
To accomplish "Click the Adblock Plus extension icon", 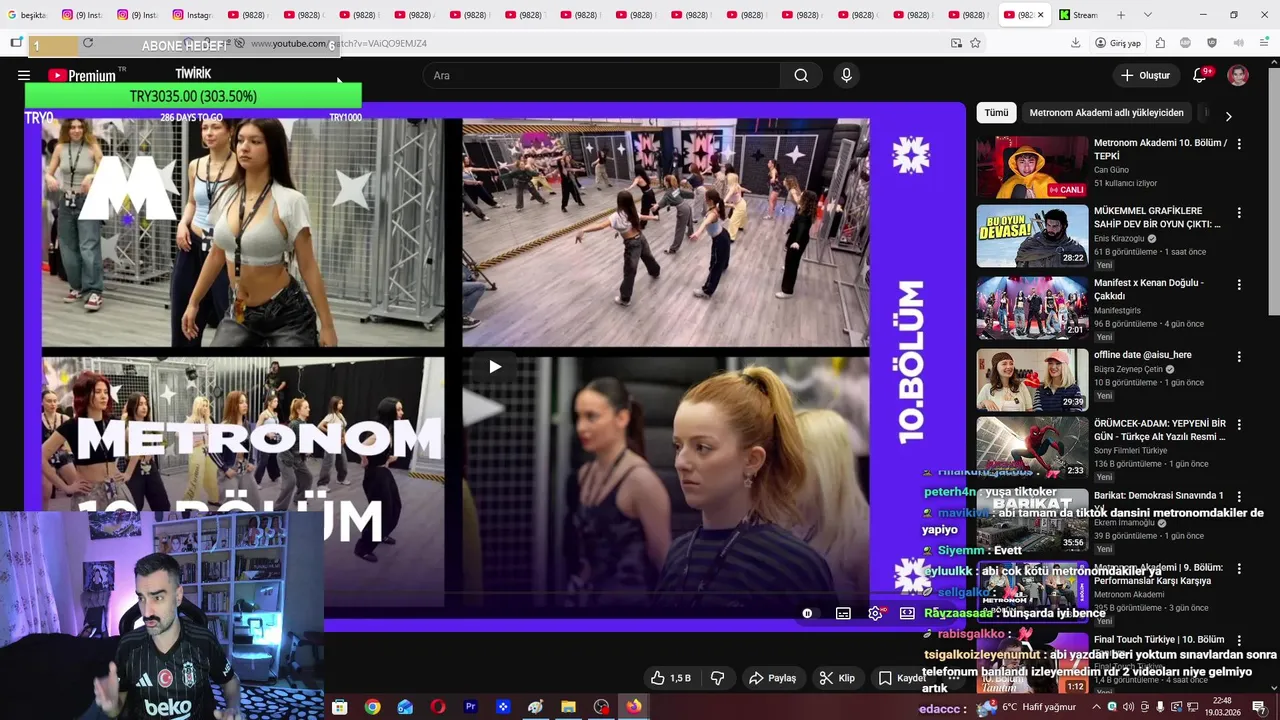I will [1186, 43].
